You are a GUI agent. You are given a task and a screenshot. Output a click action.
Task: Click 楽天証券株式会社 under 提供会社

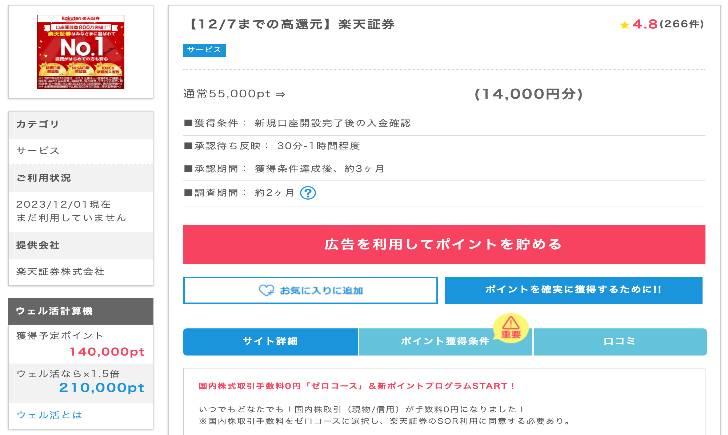click(x=61, y=271)
